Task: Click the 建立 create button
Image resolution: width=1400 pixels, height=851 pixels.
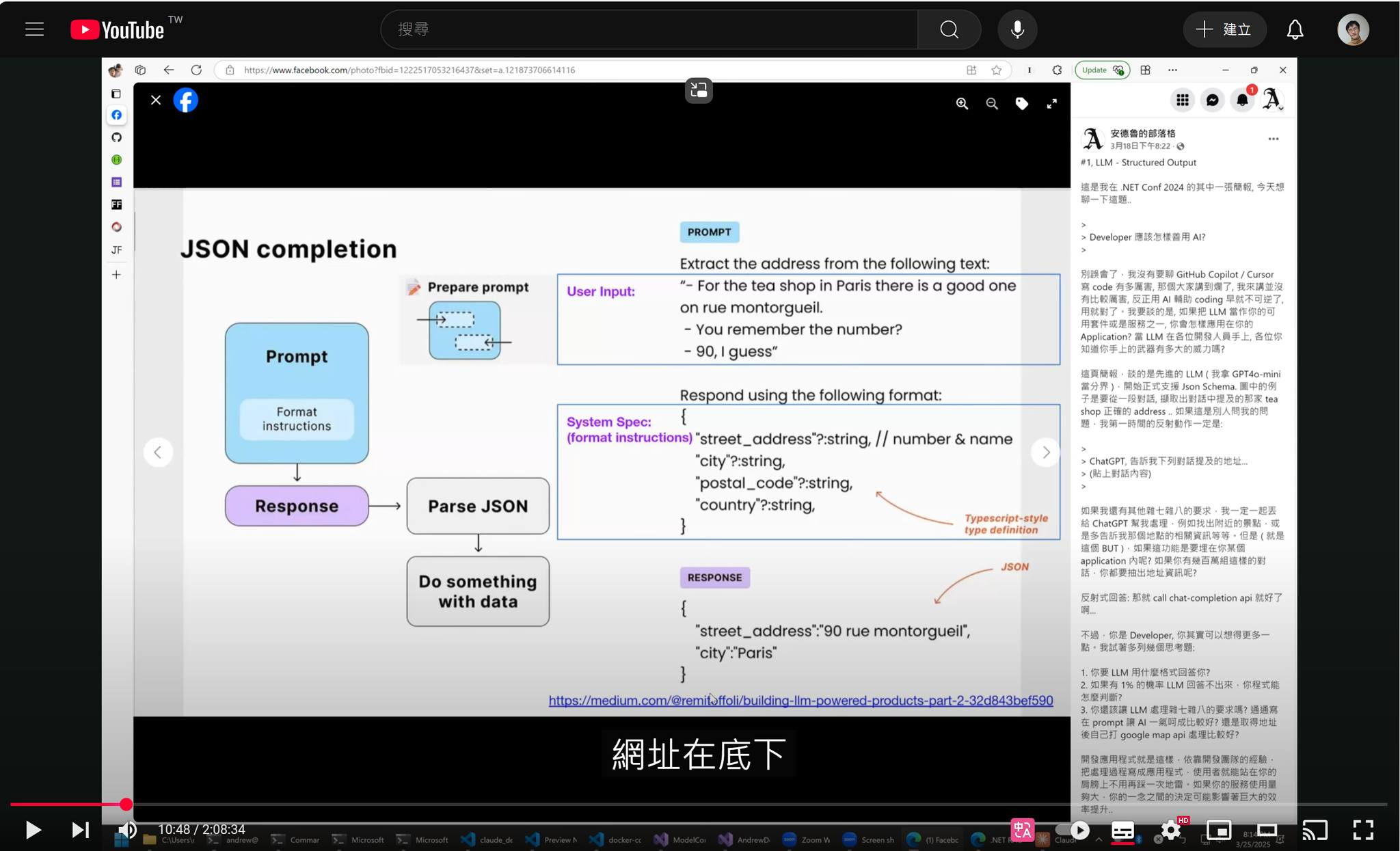Action: click(1224, 29)
